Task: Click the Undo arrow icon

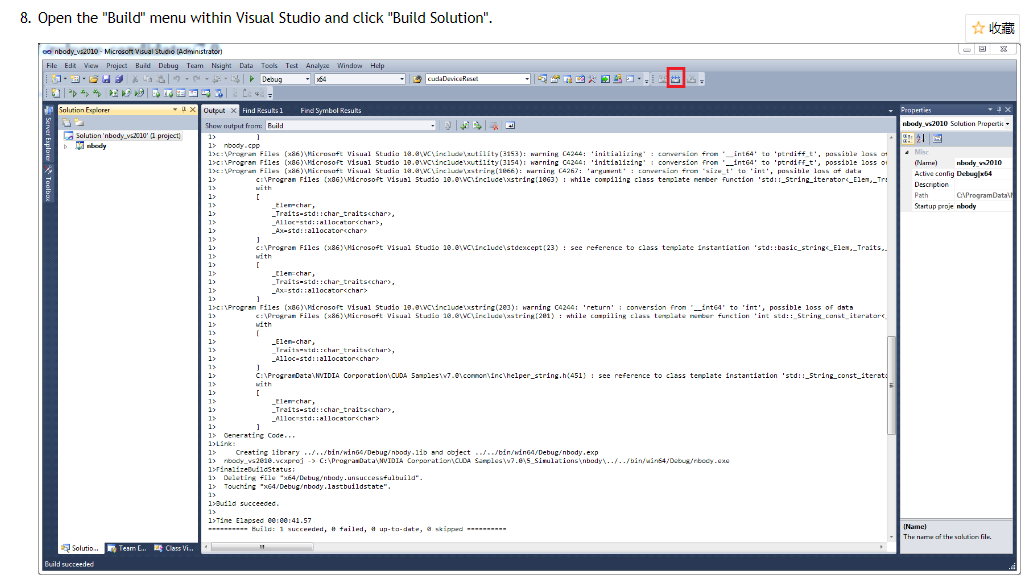Action: pyautogui.click(x=176, y=79)
